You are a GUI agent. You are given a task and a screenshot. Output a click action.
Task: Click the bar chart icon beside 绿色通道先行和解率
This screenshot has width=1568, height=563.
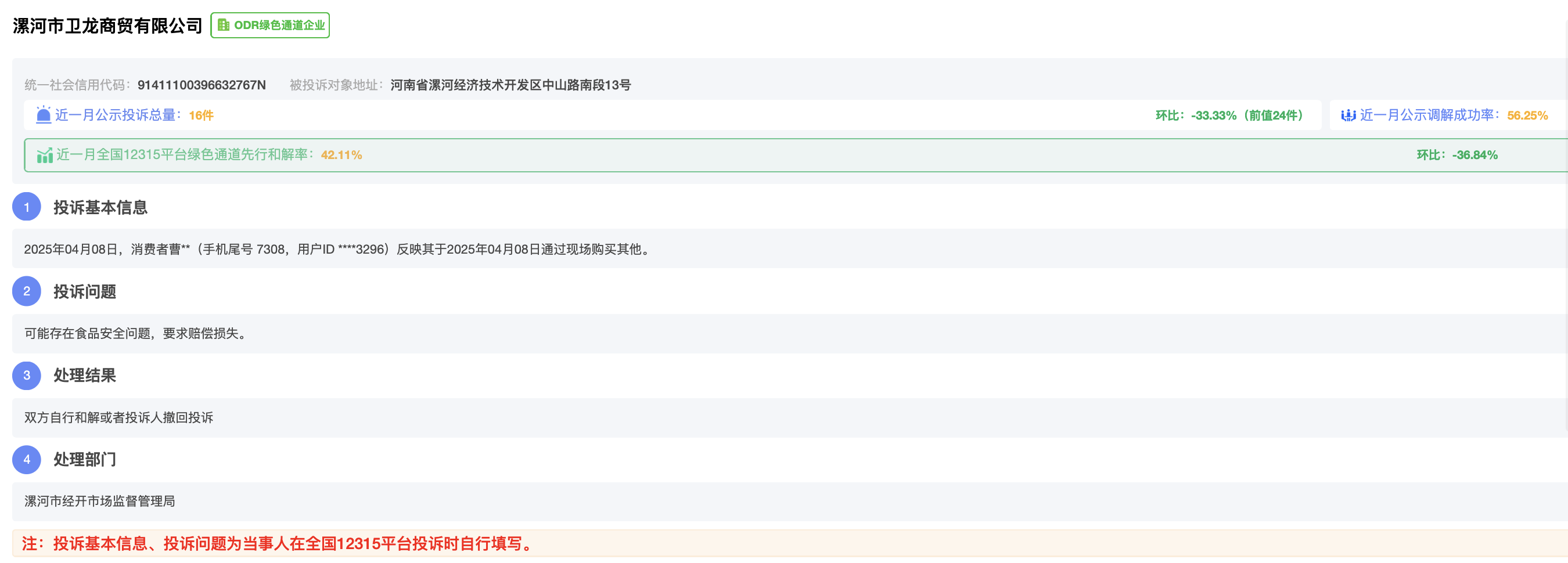pyautogui.click(x=45, y=155)
